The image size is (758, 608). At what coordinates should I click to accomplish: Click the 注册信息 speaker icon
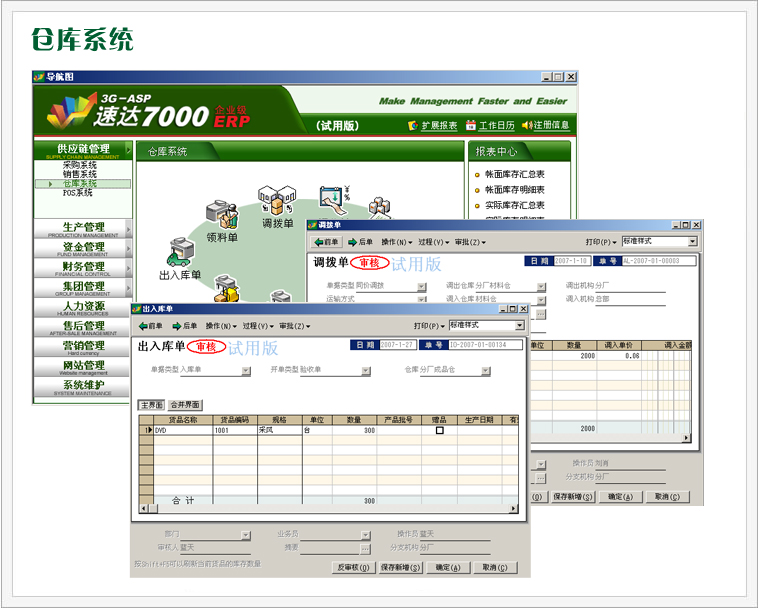tap(526, 125)
